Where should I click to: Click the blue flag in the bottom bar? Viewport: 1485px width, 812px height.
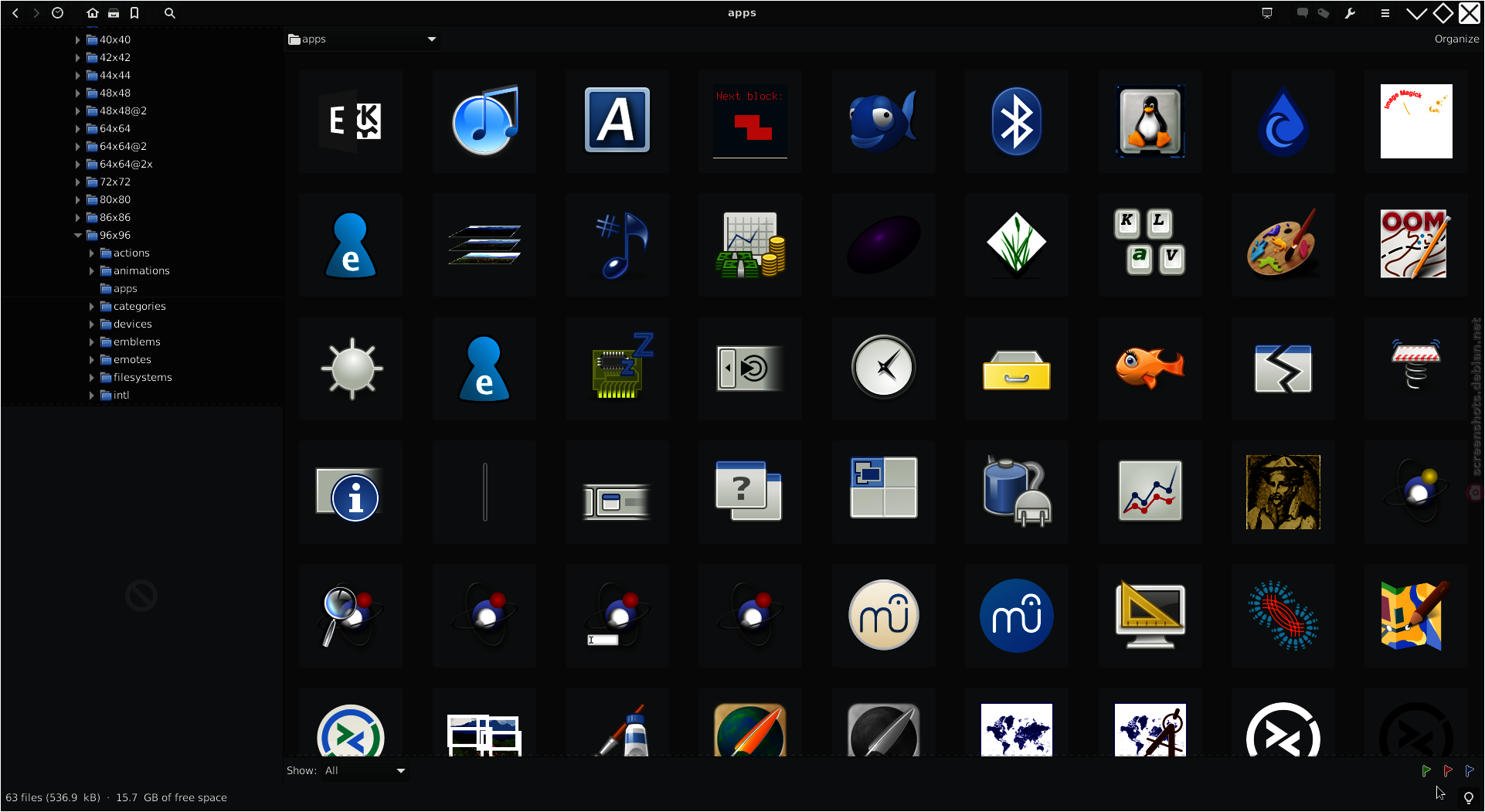click(x=1470, y=771)
